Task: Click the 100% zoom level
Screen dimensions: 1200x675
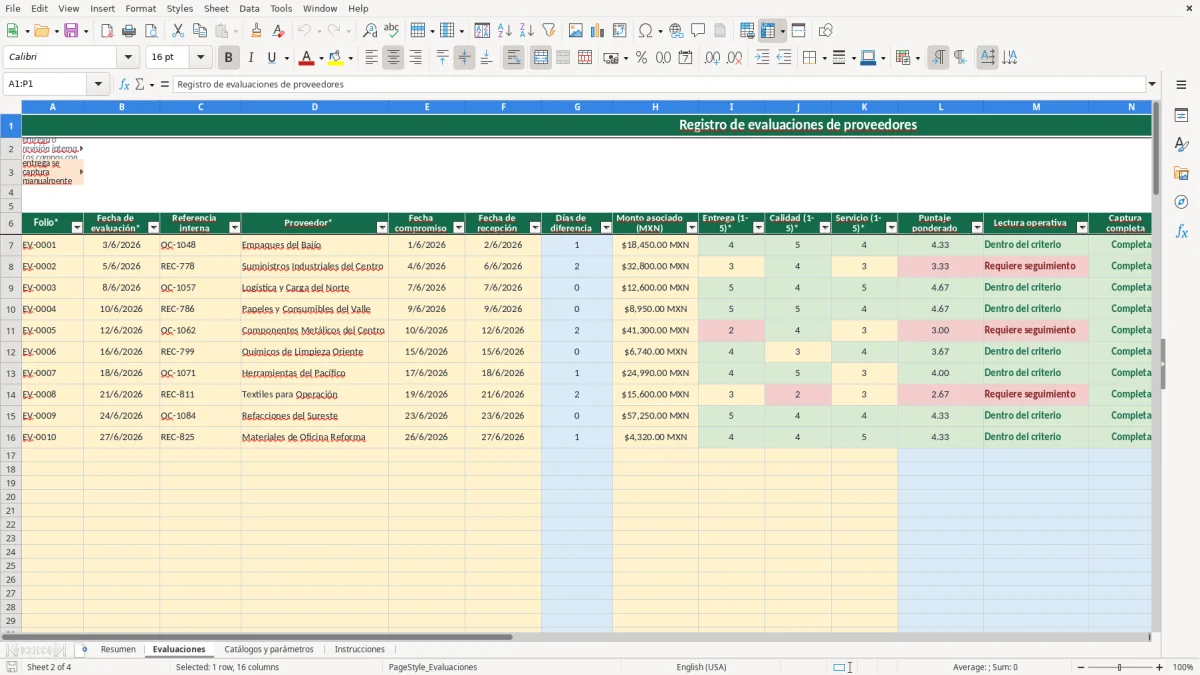Action: click(1183, 667)
